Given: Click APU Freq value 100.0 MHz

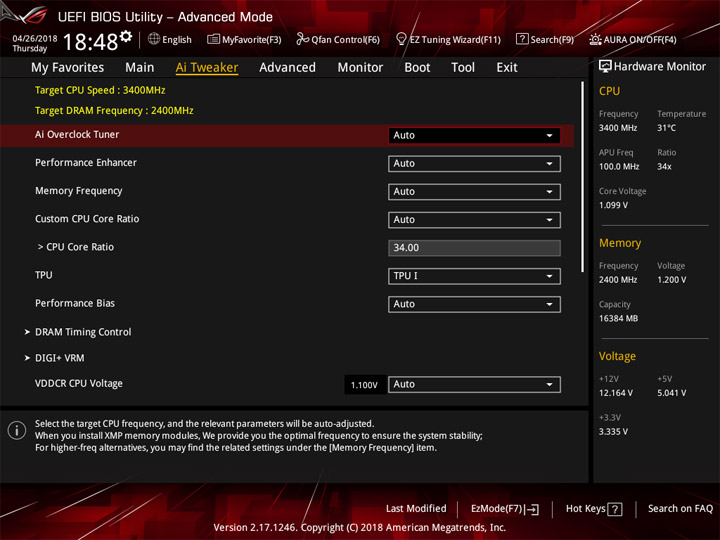Looking at the screenshot, I should point(619,167).
